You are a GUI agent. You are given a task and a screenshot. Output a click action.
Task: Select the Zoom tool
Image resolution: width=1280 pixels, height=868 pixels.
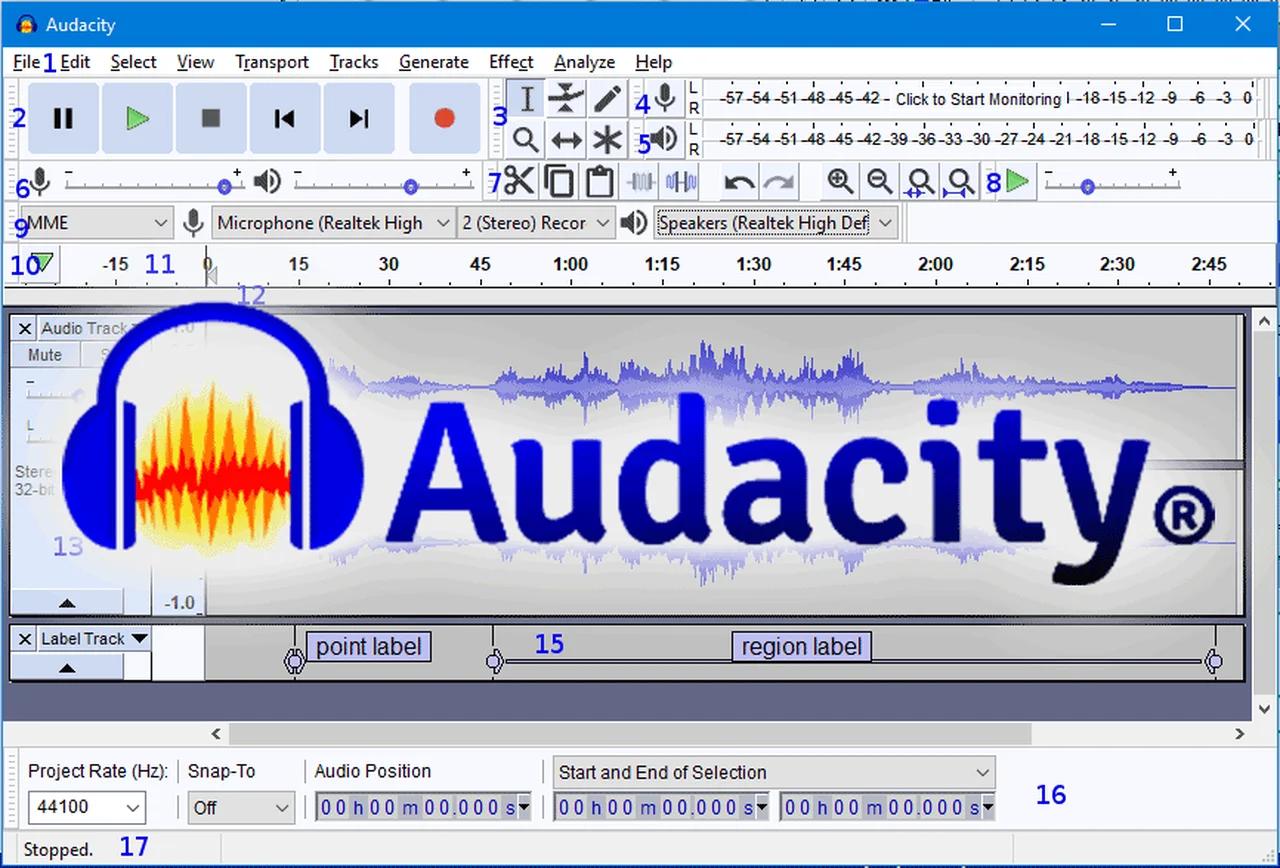525,140
